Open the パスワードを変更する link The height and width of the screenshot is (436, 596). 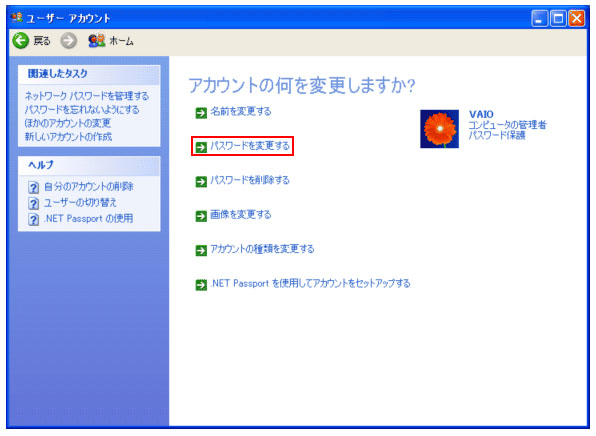[x=250, y=146]
